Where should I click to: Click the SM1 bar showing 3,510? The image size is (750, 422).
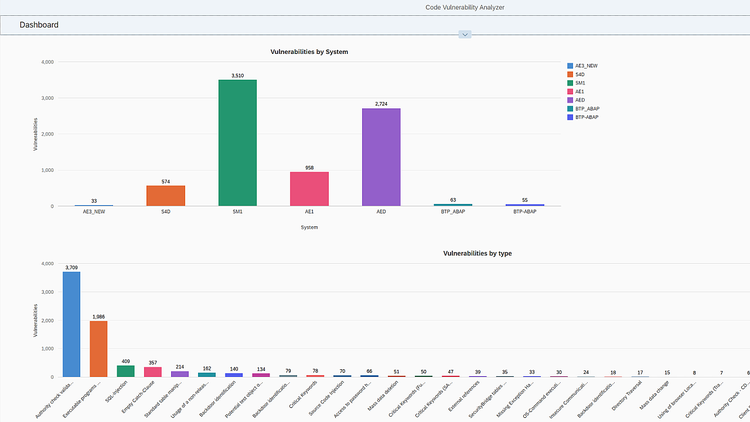coord(238,143)
